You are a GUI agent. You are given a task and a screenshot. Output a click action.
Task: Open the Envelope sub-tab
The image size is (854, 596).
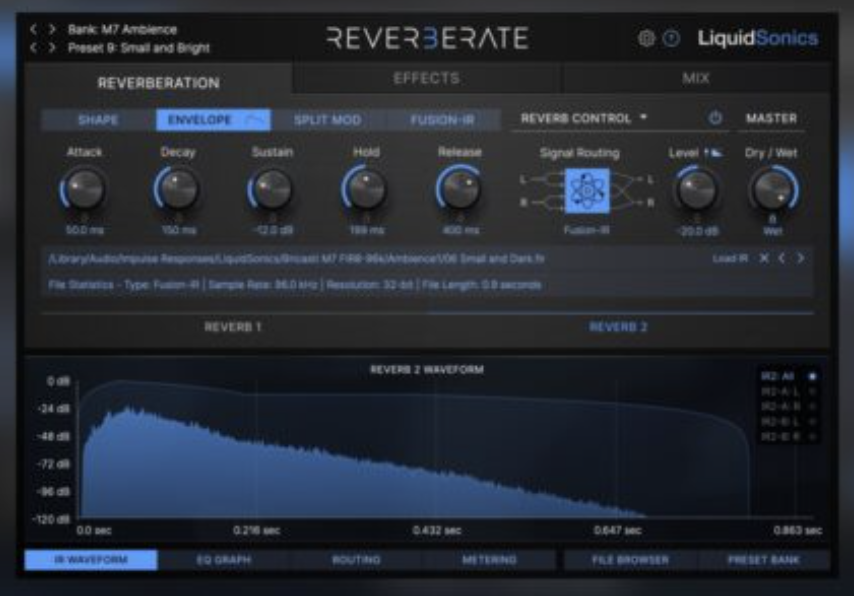click(213, 120)
